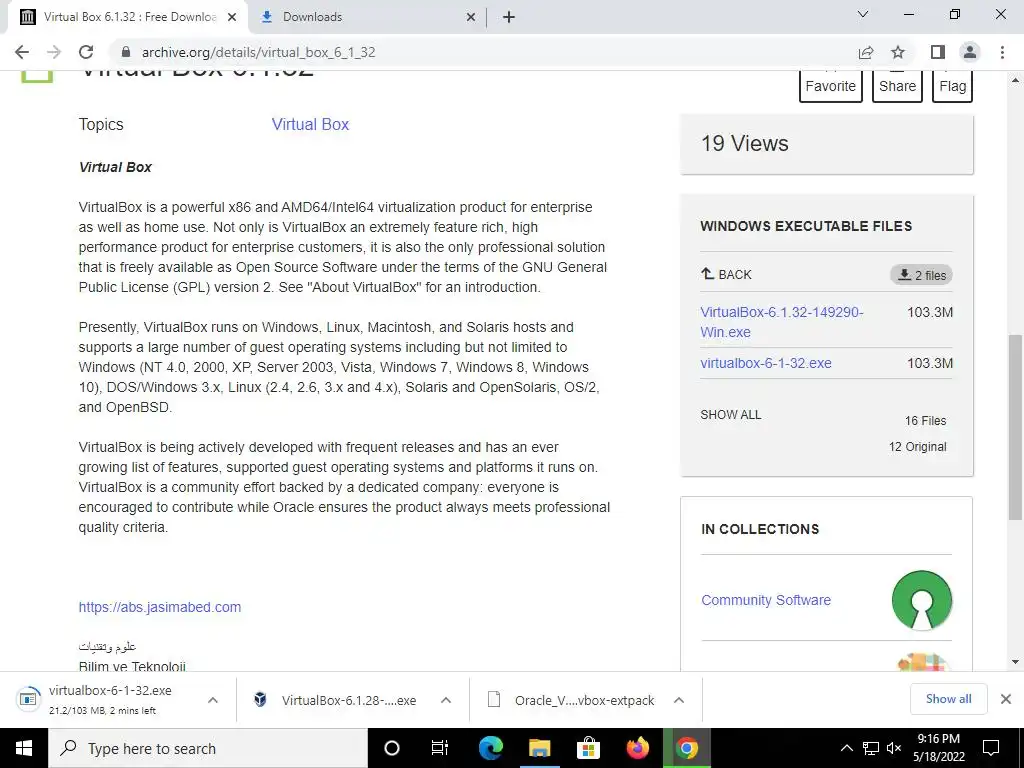
Task: Download virtualbox-6-1-32.exe from the file list
Action: click(x=766, y=363)
